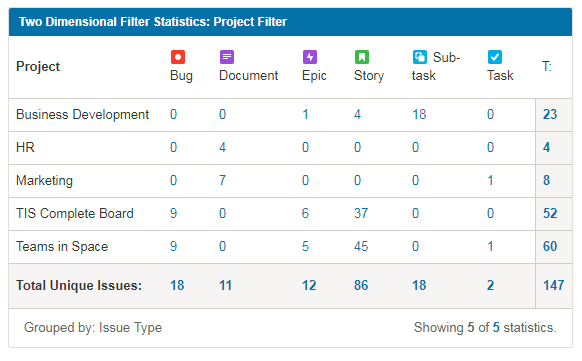Screen dimensions: 582x361
Task: Click the Project column header
Action: click(38, 67)
